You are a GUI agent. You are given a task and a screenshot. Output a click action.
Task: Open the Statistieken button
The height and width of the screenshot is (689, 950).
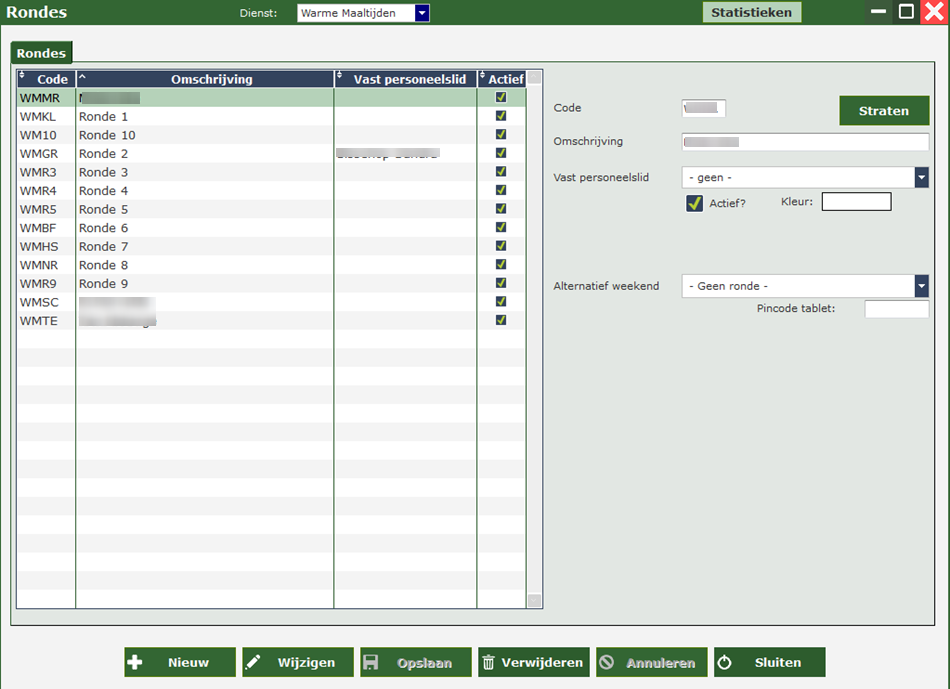[x=751, y=13]
